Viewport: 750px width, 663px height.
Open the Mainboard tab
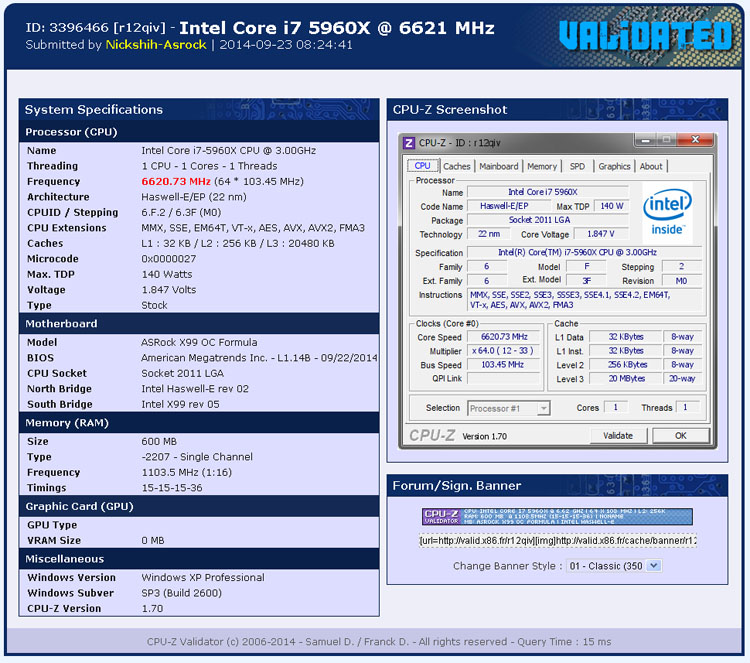(498, 166)
